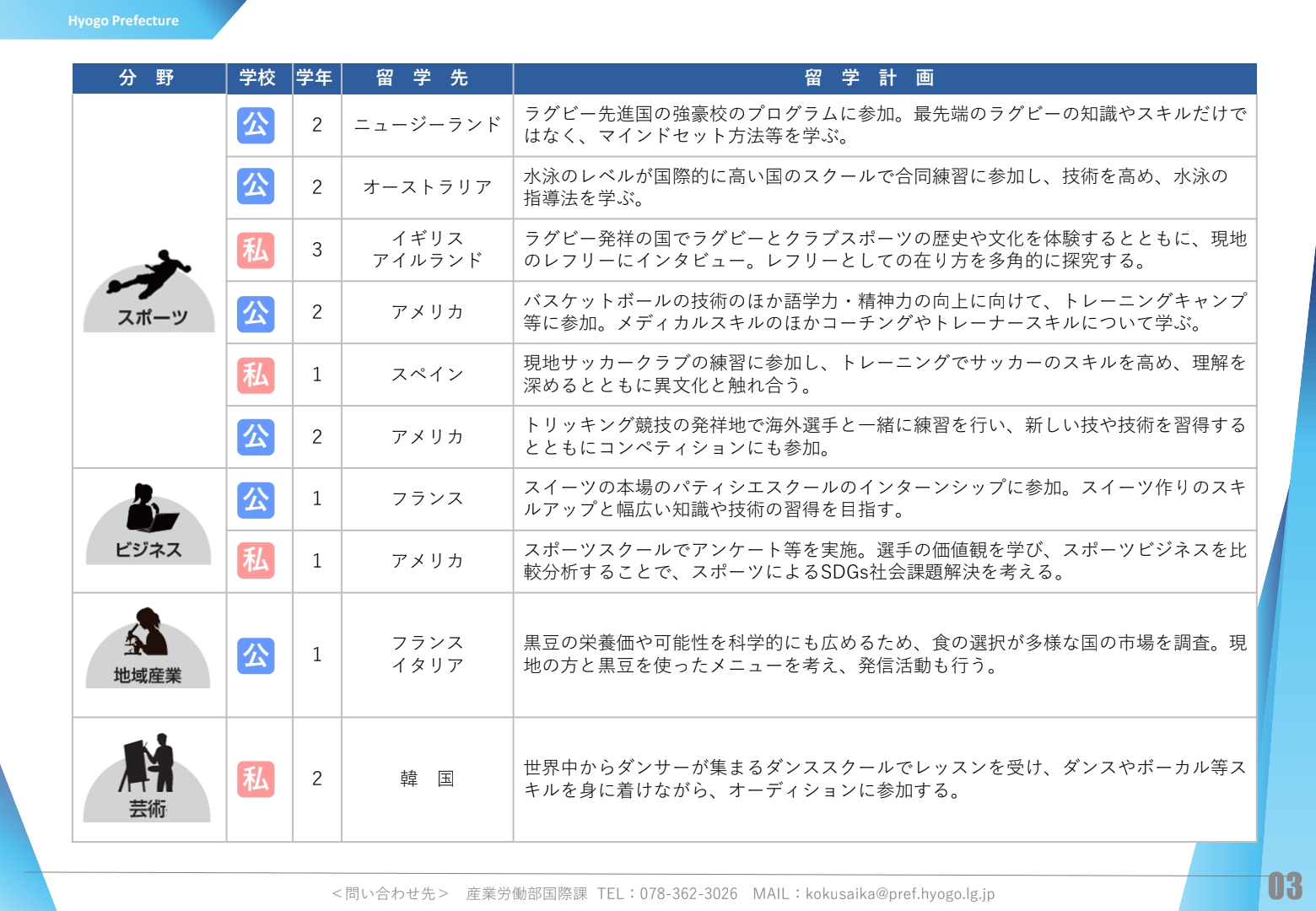Click the plan text starting ラグビー先進国の強豪校
The width and height of the screenshot is (1316, 911).
tap(885, 125)
